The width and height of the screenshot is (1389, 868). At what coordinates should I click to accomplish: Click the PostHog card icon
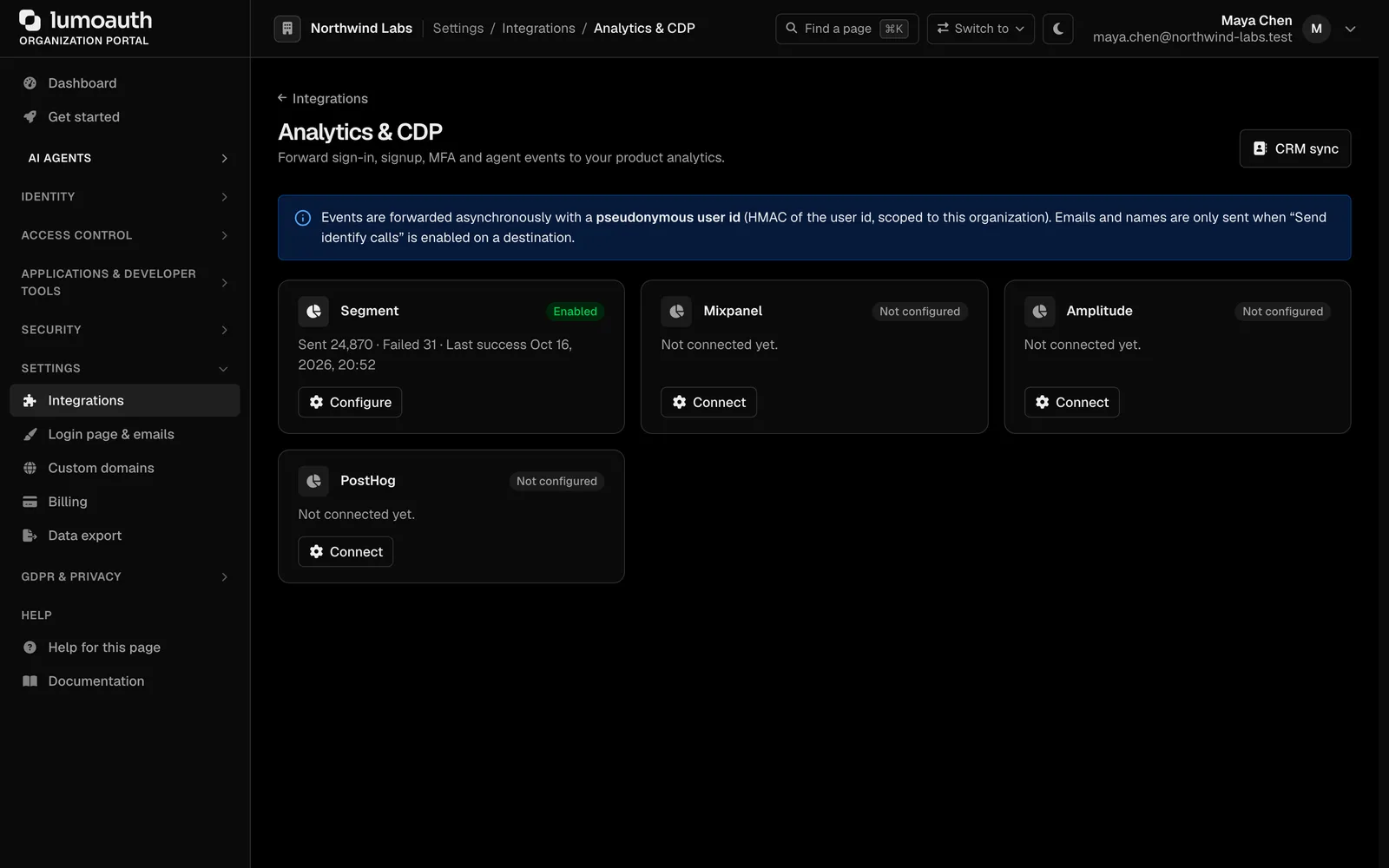pos(313,481)
